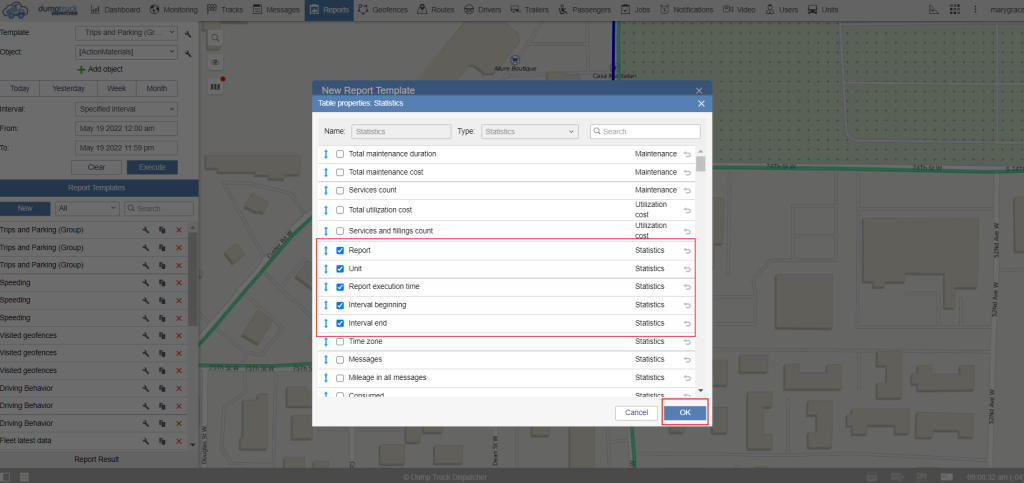Click the wrench icon next to Template

(x=188, y=33)
